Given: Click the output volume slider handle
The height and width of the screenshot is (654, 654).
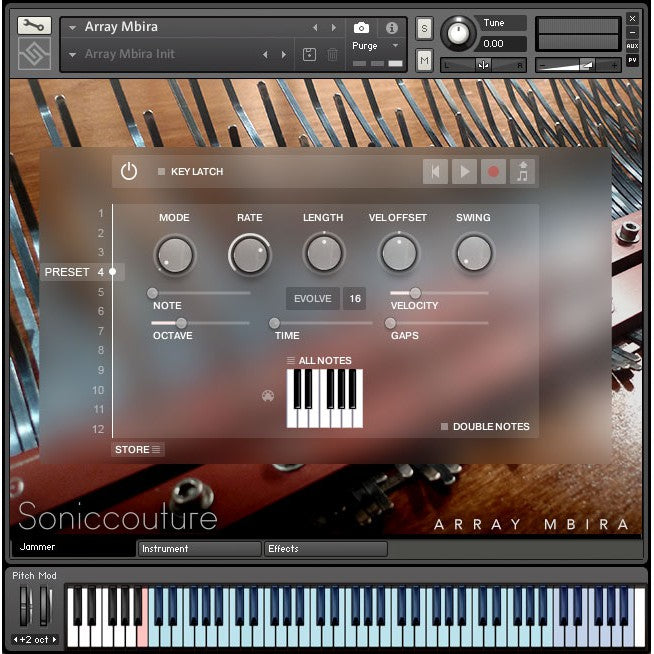Looking at the screenshot, I should point(587,65).
